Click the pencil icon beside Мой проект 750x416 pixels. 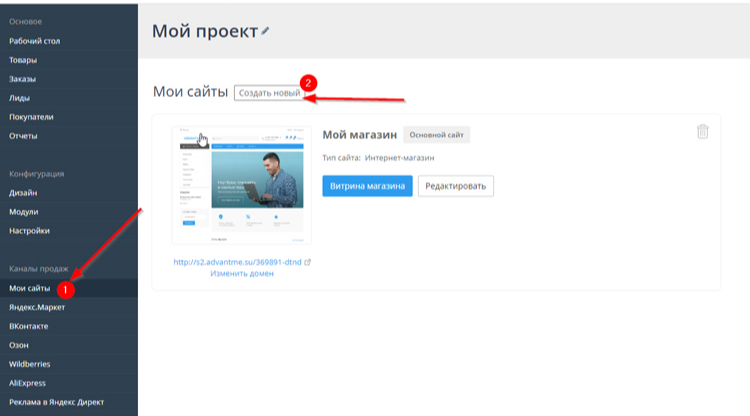pos(265,32)
